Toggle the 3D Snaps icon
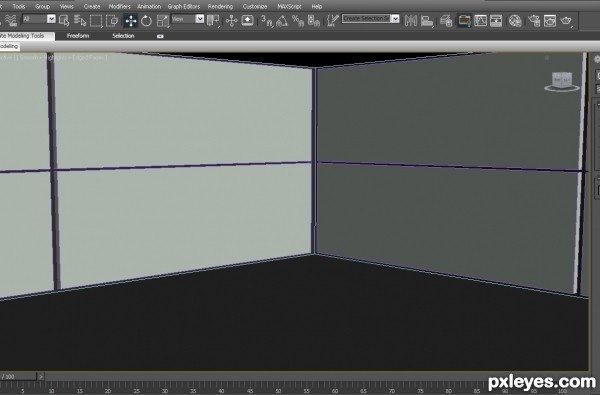The height and width of the screenshot is (395, 600). coord(267,21)
